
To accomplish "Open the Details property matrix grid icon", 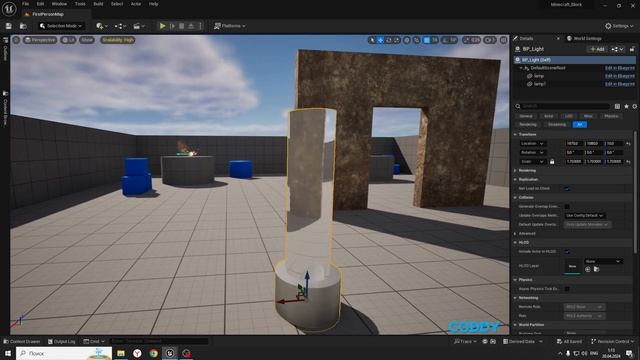I will [617, 106].
